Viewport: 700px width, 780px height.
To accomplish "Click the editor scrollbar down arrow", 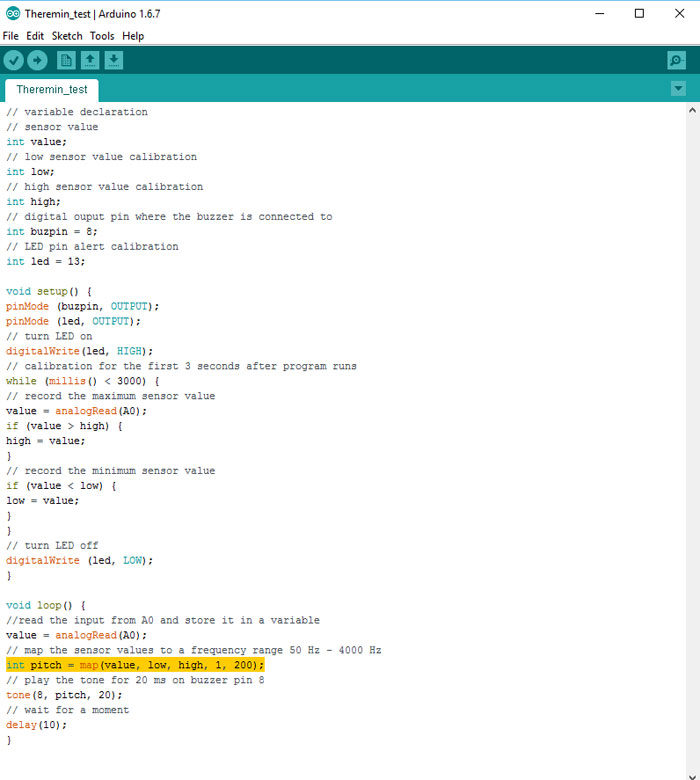I will pos(692,775).
